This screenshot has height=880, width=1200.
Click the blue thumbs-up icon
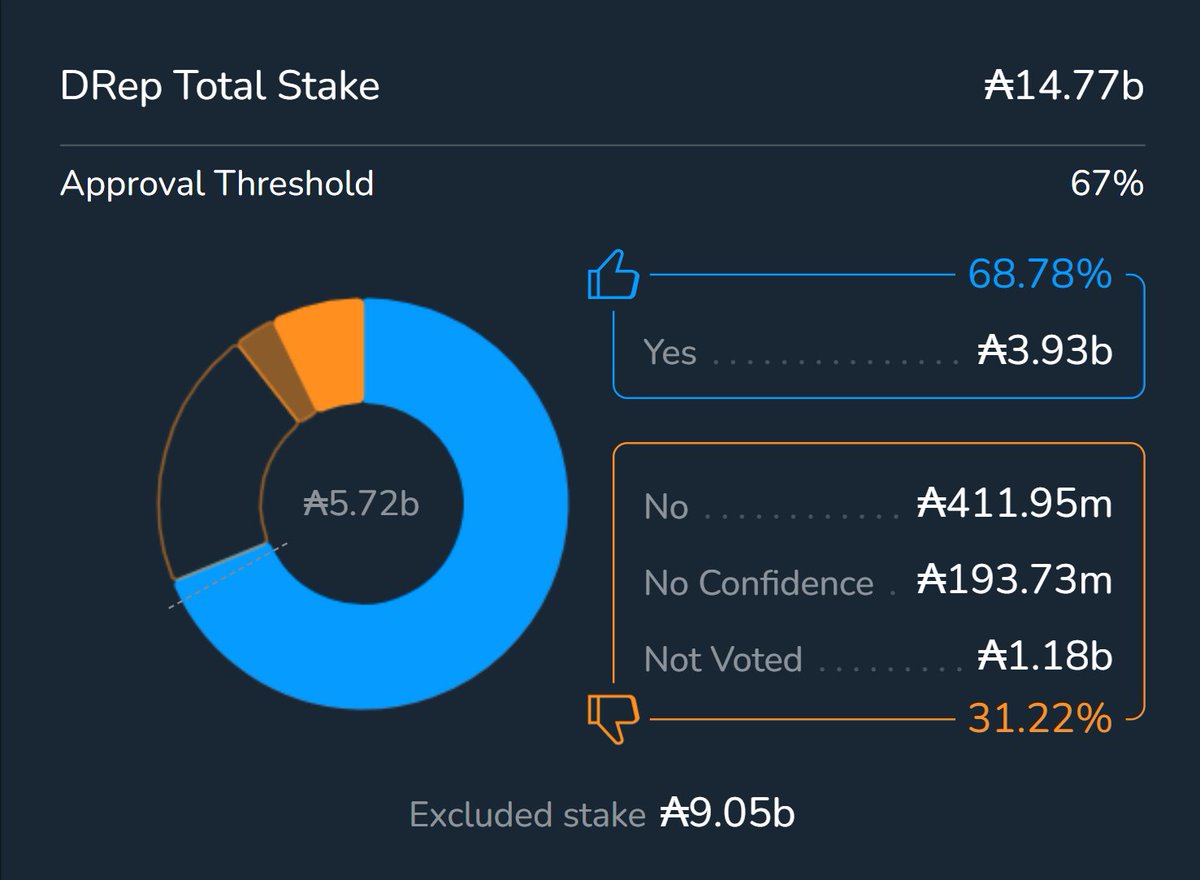[x=612, y=275]
